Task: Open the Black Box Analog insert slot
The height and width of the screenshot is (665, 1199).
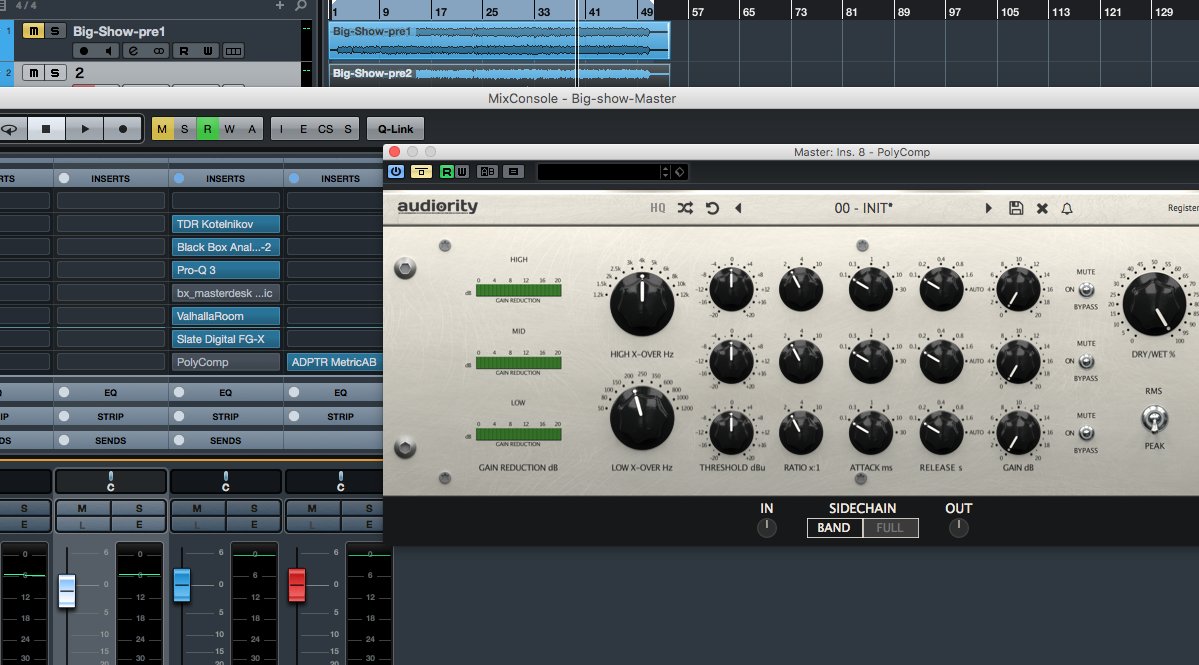Action: coord(226,247)
